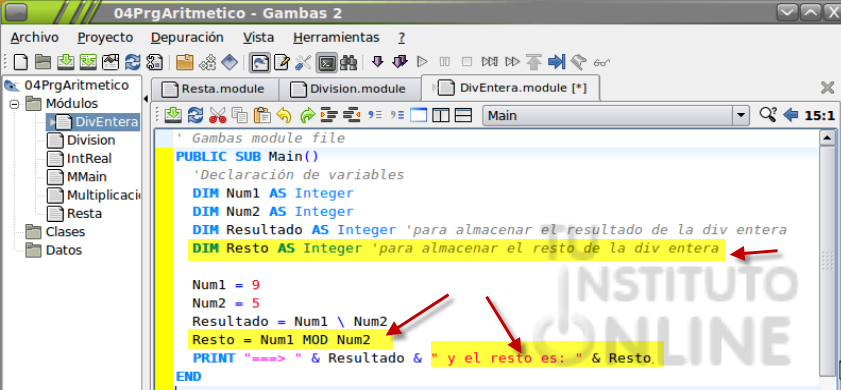Image resolution: width=841 pixels, height=390 pixels.
Task: Click the Unindent lines icon
Action: tap(351, 115)
